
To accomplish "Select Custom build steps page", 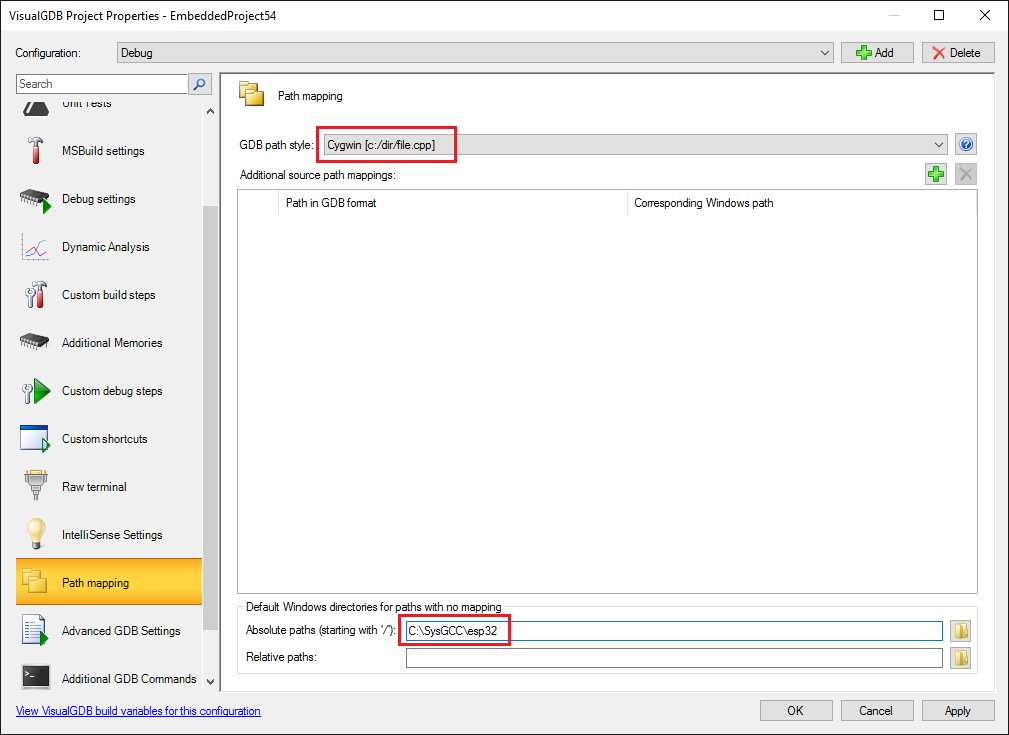I will point(109,295).
